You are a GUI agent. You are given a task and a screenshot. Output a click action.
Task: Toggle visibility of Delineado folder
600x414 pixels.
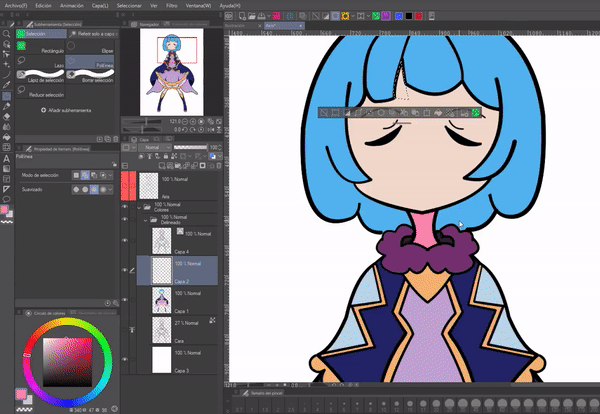click(x=125, y=220)
